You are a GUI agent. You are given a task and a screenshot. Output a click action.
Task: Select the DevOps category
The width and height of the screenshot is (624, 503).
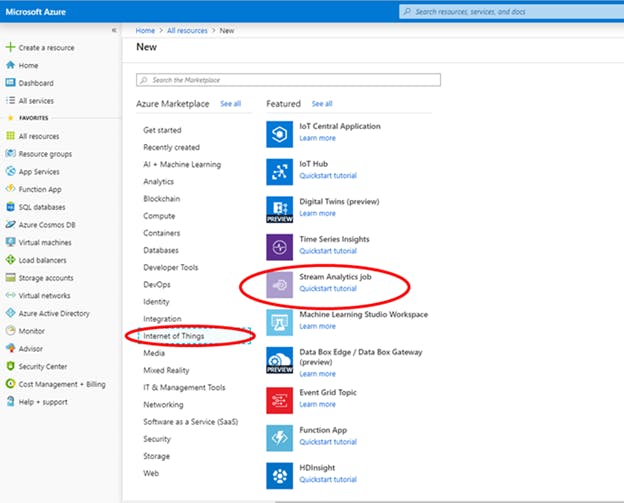[157, 285]
